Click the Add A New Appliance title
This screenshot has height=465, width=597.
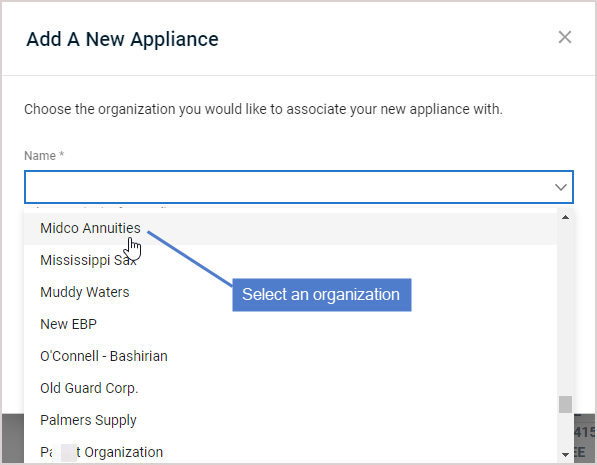(x=122, y=39)
